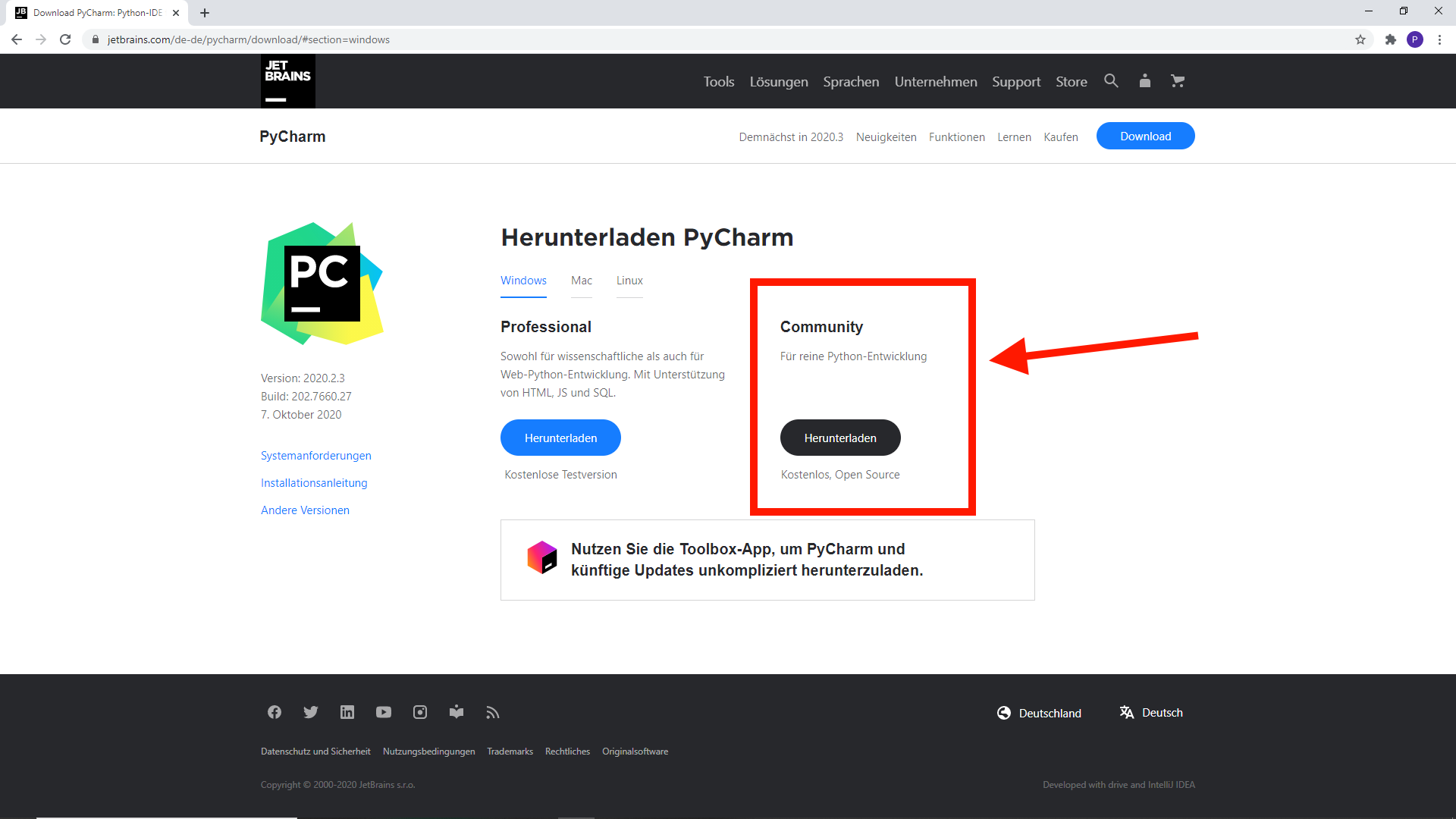Screen dimensions: 1456x819
Task: Change language from Deutsch
Action: 1151,713
